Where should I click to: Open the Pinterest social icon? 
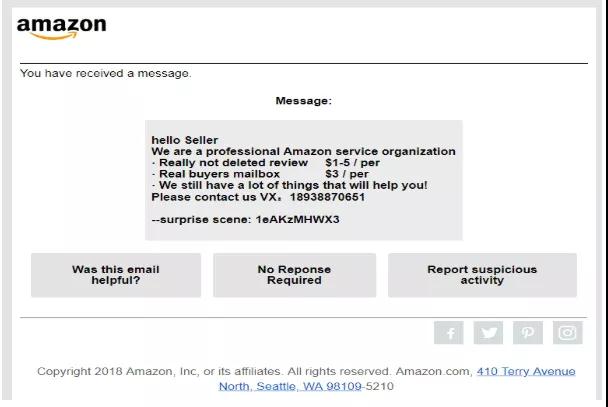pyautogui.click(x=527, y=333)
